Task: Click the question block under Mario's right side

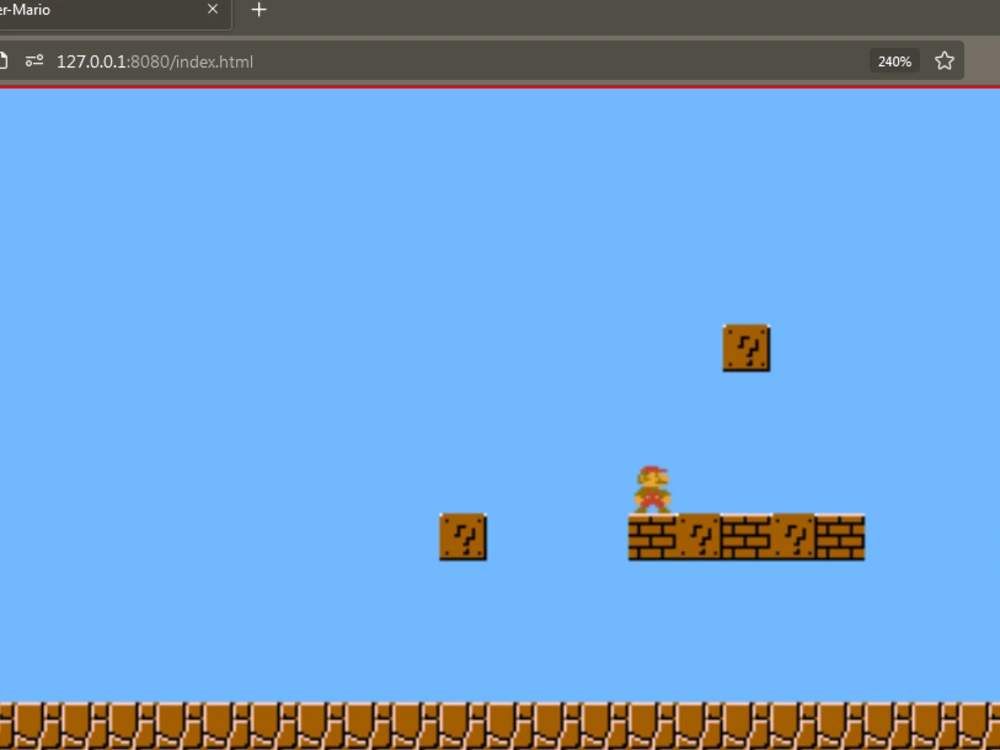Action: click(699, 537)
